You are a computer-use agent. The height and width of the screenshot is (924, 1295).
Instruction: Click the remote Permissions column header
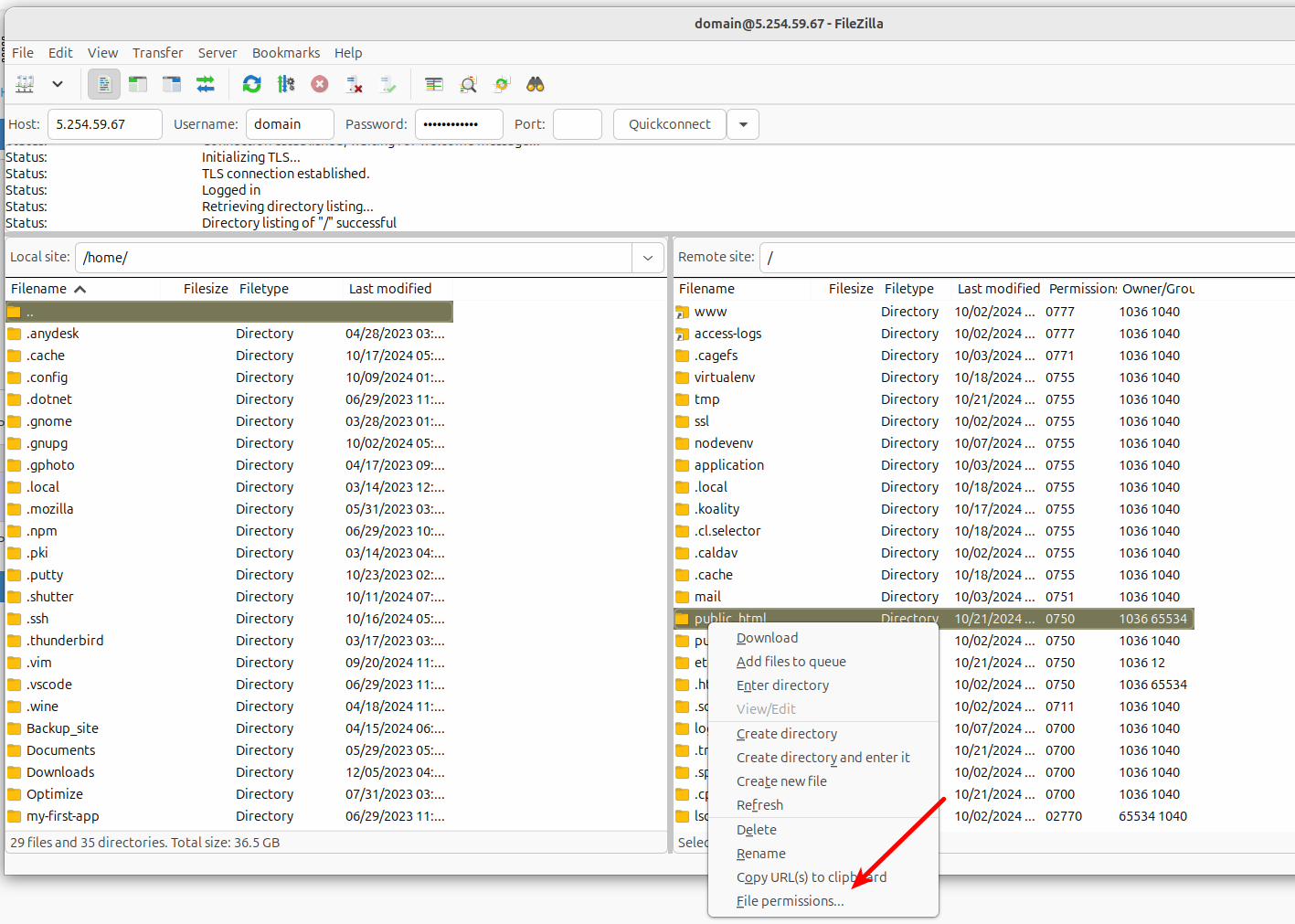(x=1081, y=289)
